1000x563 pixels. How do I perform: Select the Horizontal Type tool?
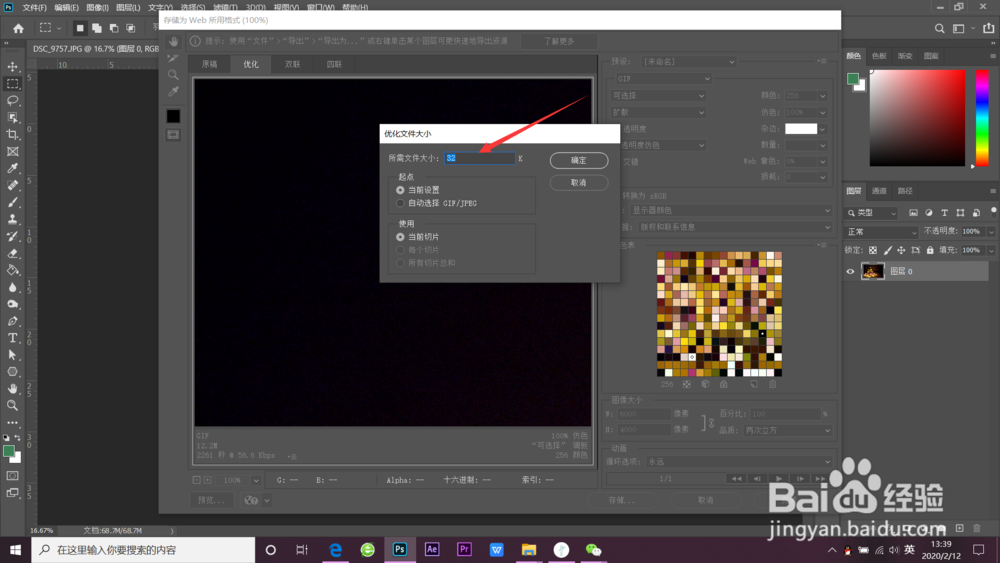[x=13, y=338]
